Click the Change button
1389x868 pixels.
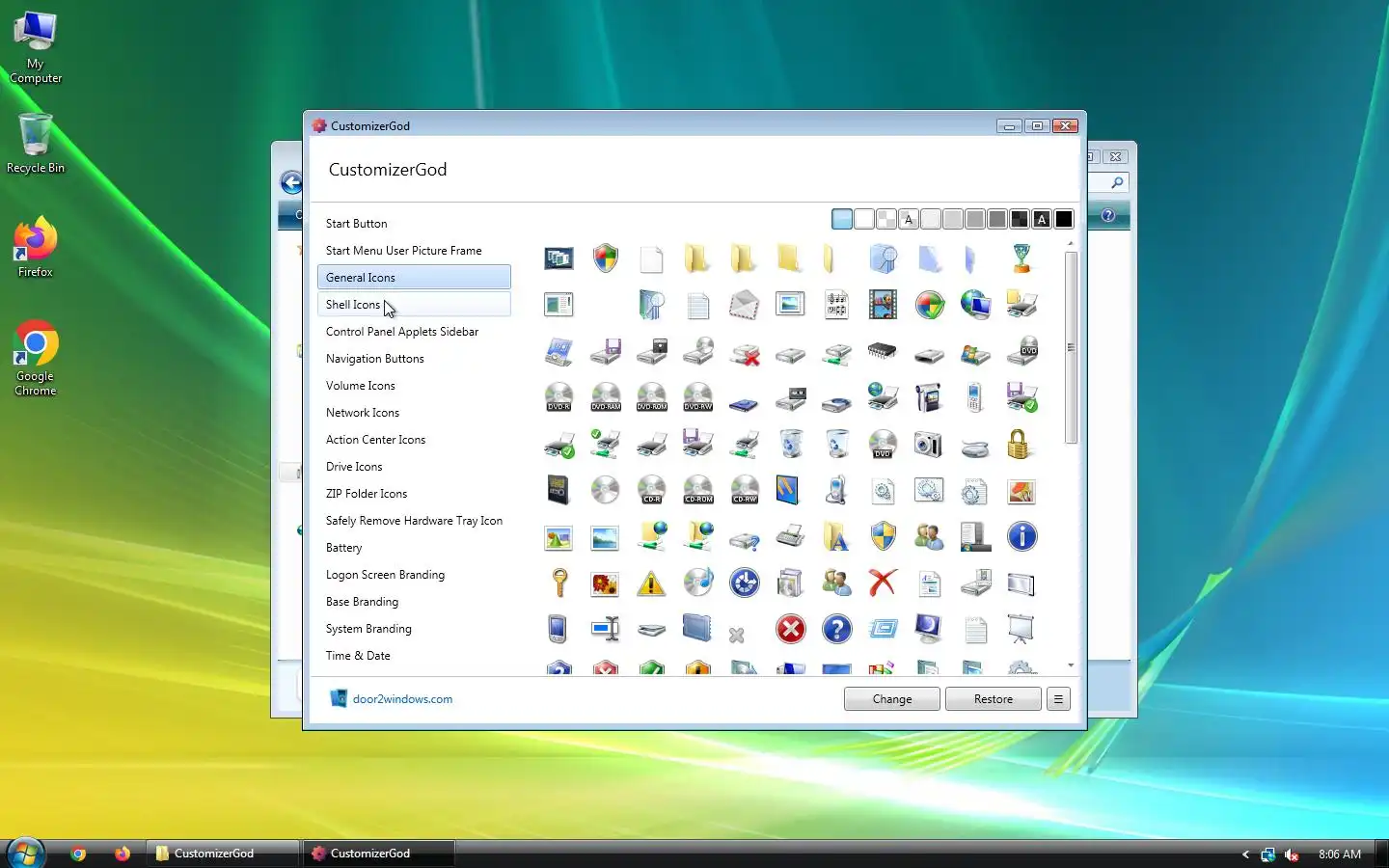(891, 699)
